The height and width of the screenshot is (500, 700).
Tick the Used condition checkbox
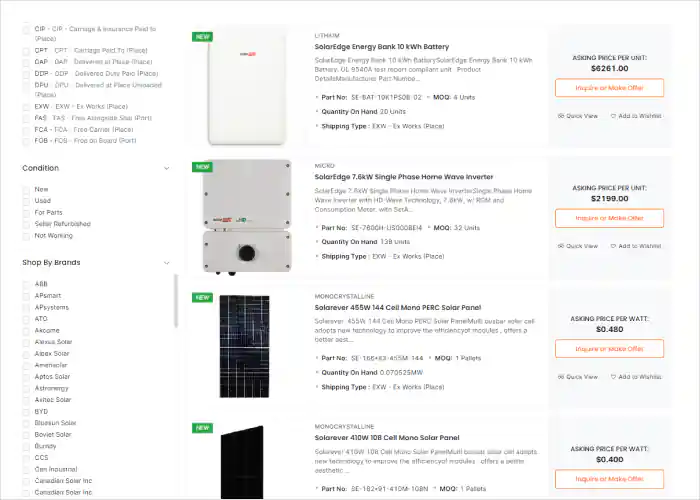(x=26, y=201)
